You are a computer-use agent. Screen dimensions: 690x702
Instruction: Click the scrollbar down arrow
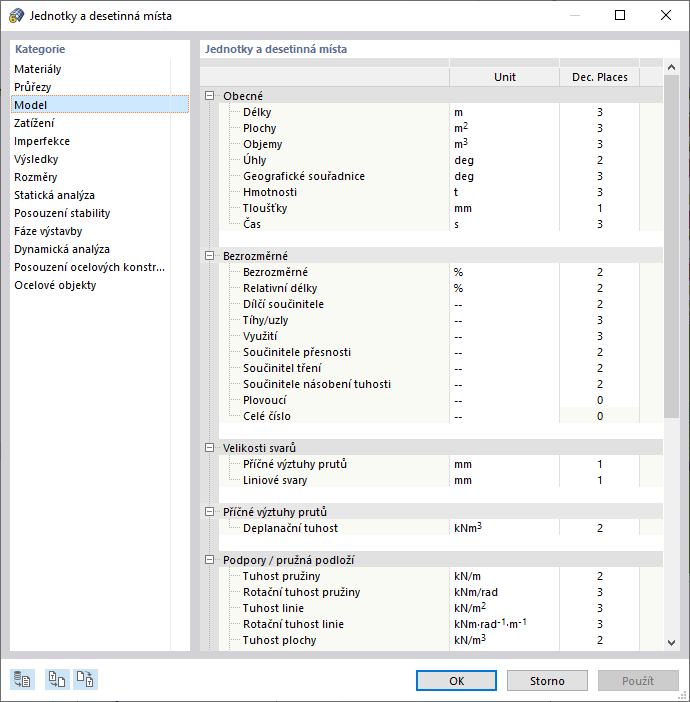(x=671, y=643)
